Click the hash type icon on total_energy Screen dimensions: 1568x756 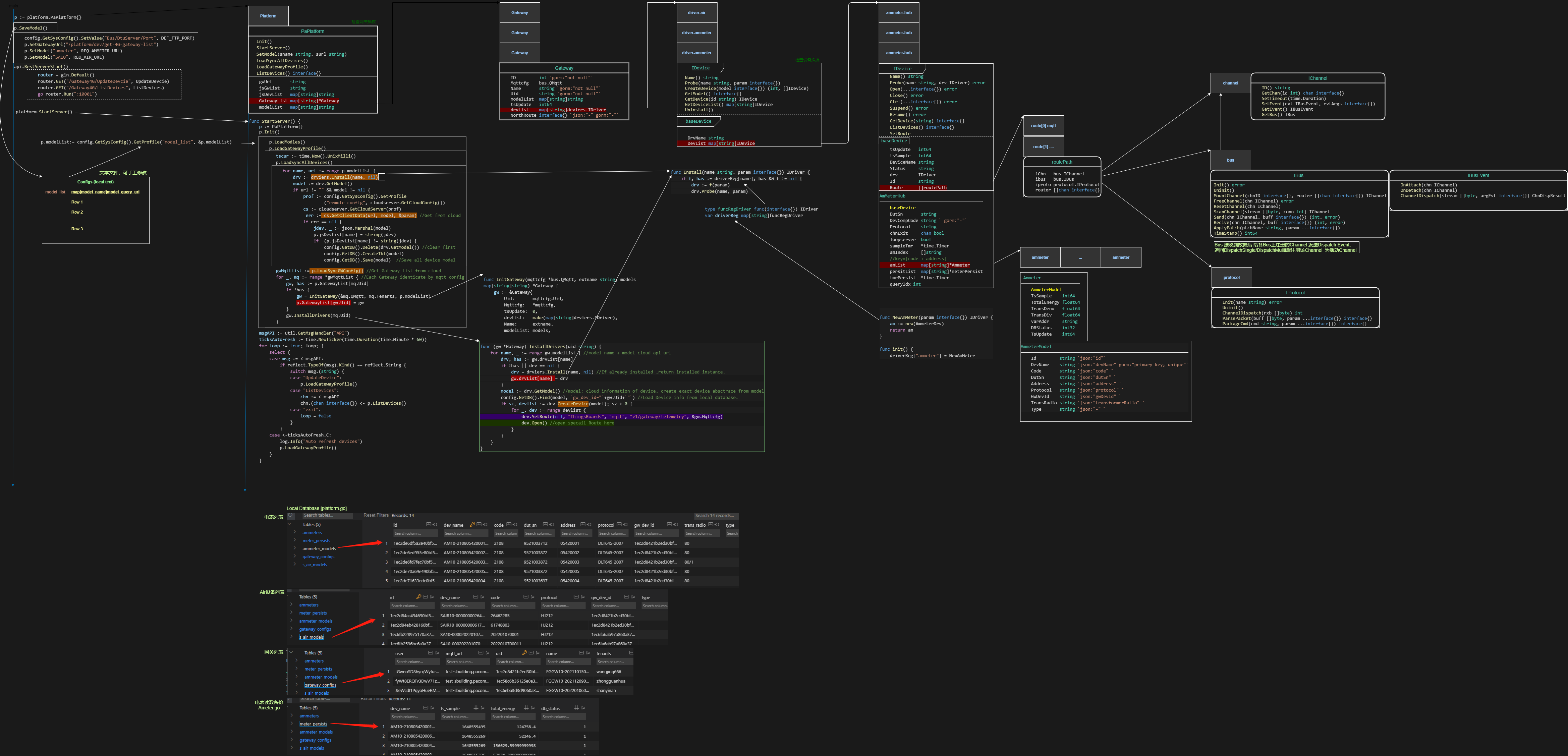tap(526, 708)
